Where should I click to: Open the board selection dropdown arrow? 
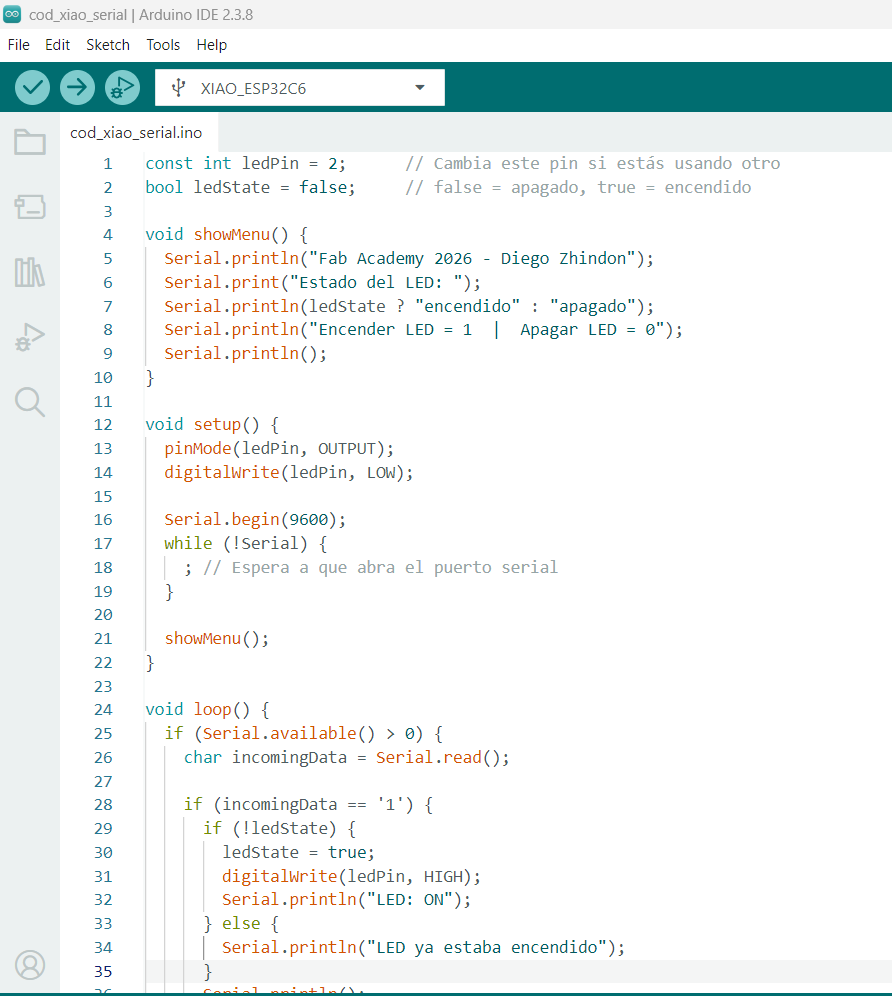pyautogui.click(x=420, y=87)
